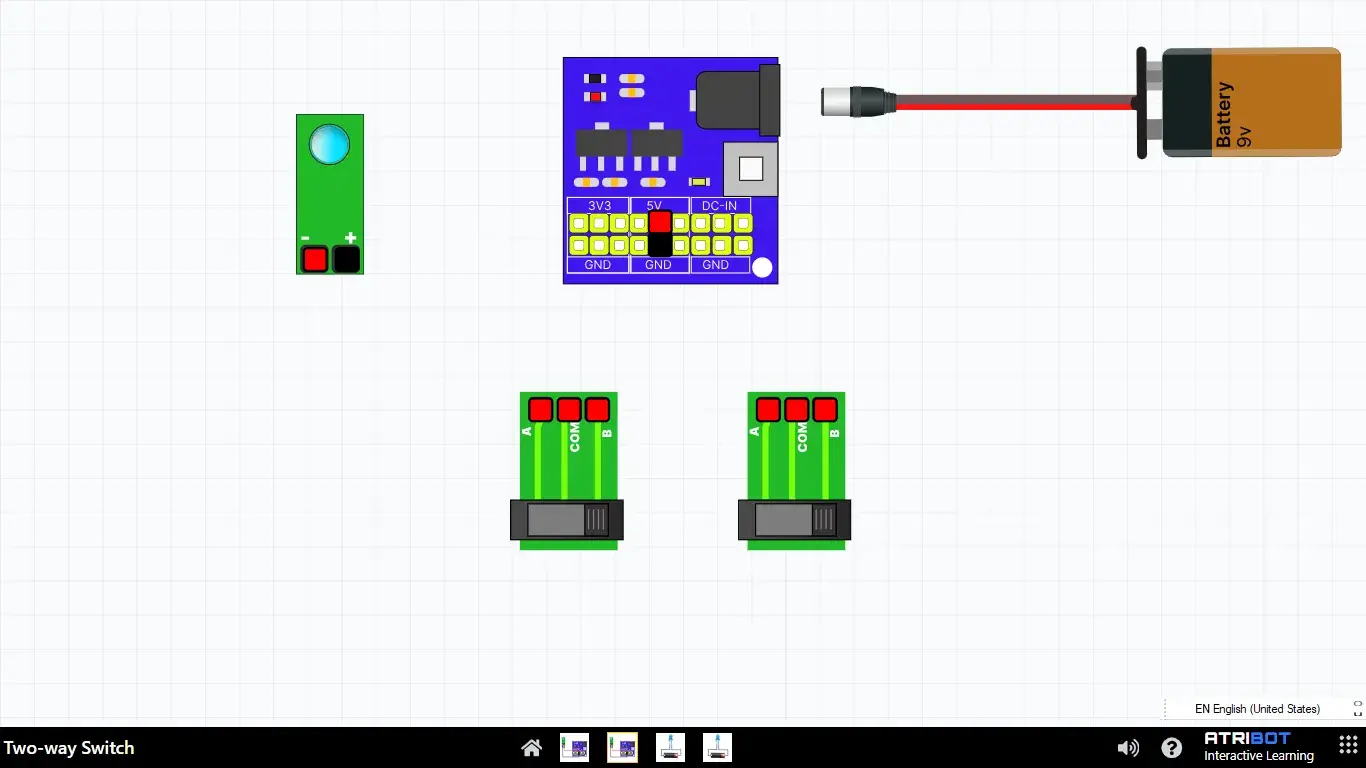Image resolution: width=1366 pixels, height=768 pixels.
Task: Open the third lesson step thumbnail
Action: 670,748
